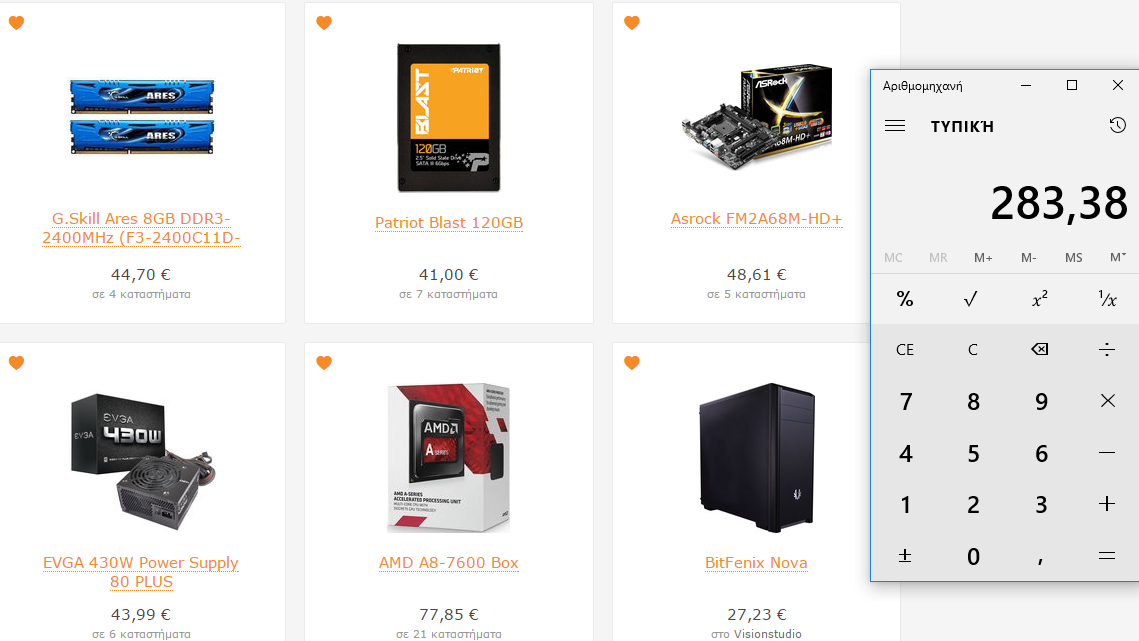
Task: Click the M+ memory add button
Action: click(x=983, y=257)
